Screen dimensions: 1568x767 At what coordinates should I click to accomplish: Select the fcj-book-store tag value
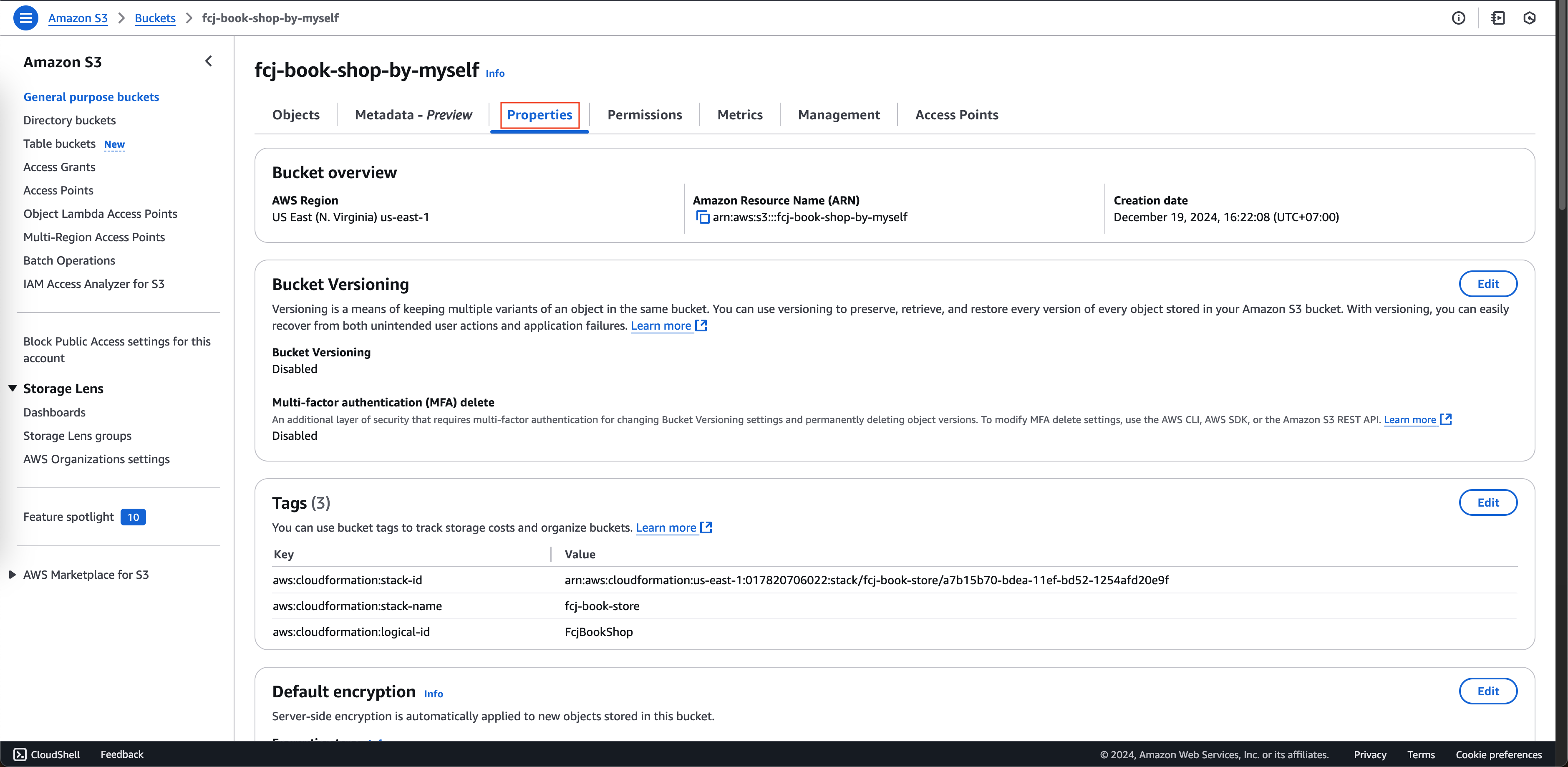[602, 606]
